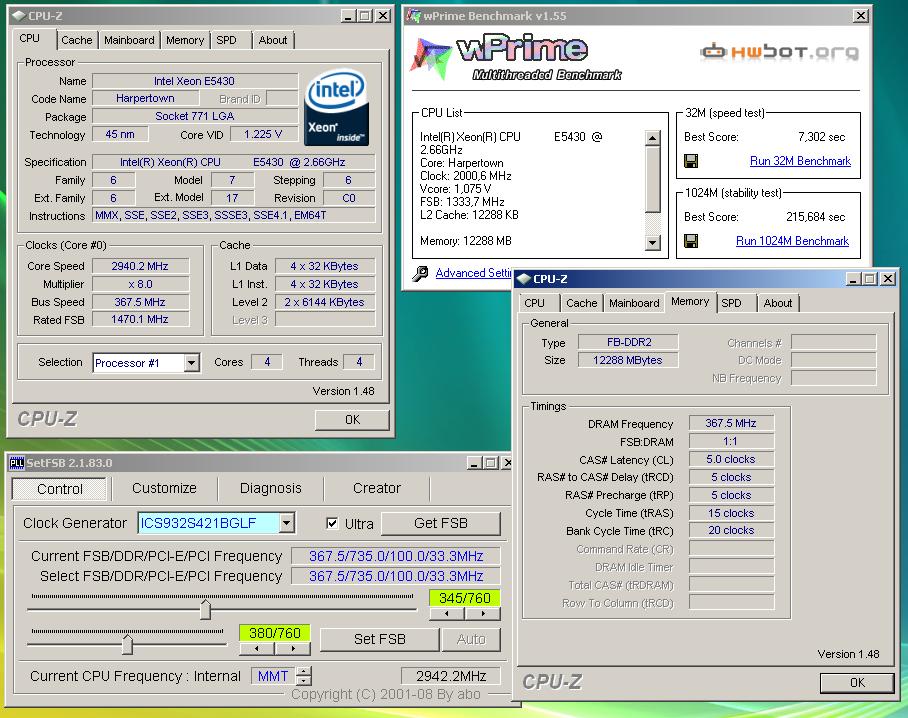908x718 pixels.
Task: Click the Current FSB/DDR frequency field
Action: click(x=396, y=556)
